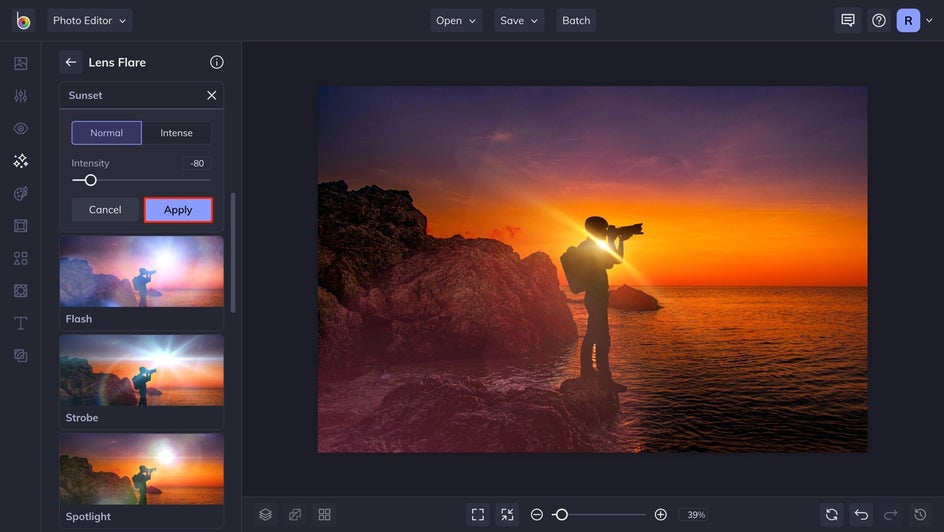This screenshot has width=944, height=532.
Task: Expand the Open dropdown menu
Action: [x=456, y=20]
